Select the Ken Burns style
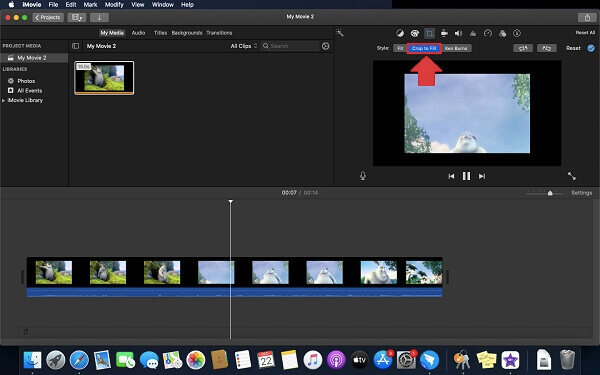600x375 pixels. point(456,48)
